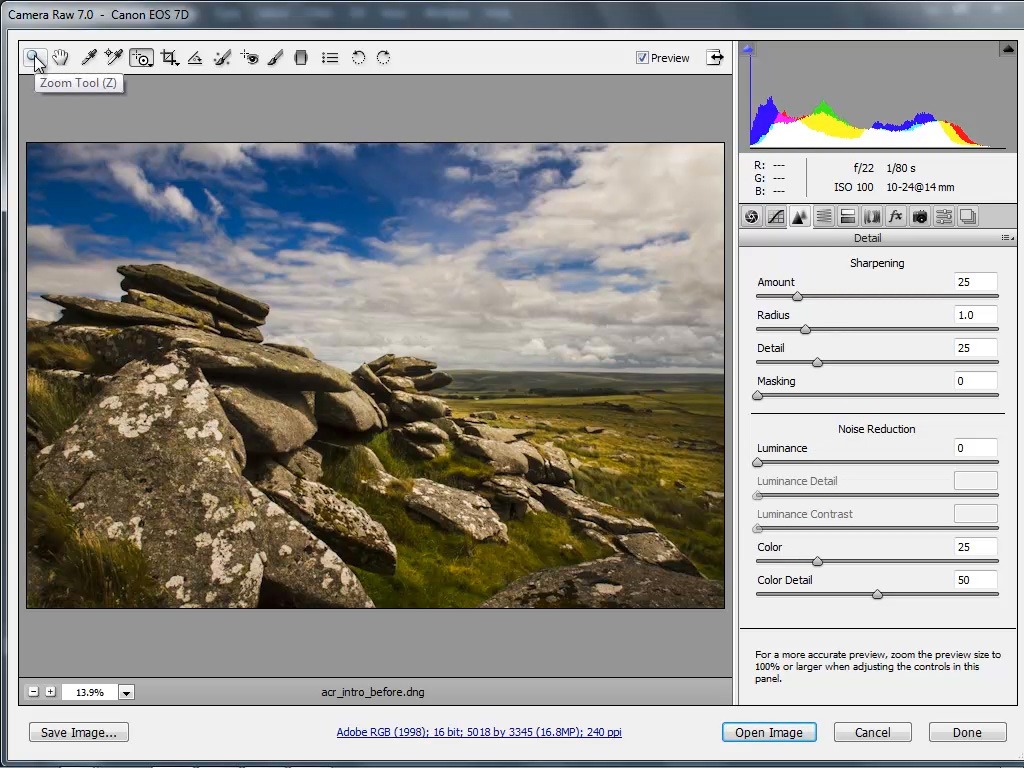
Task: Click the Sharpening Amount slider handle
Action: coord(797,296)
